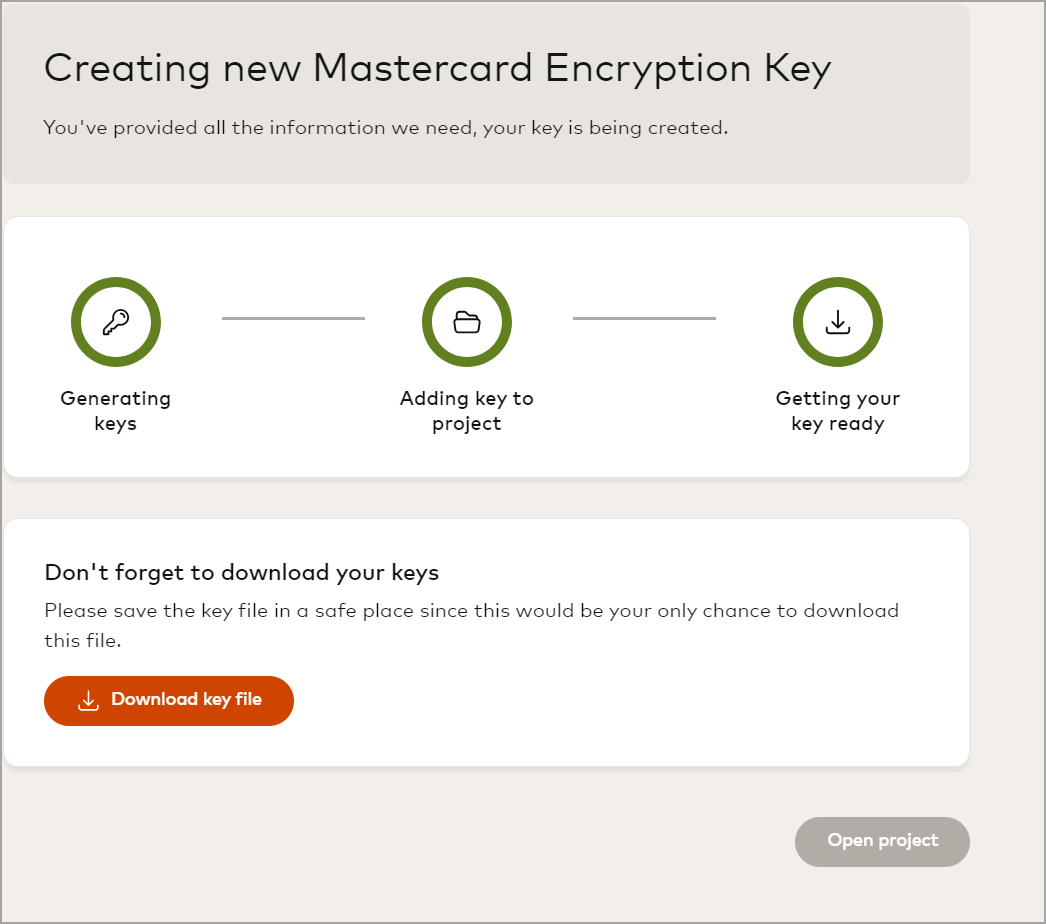1046x924 pixels.
Task: Click the Getting your key ready step label
Action: click(837, 410)
